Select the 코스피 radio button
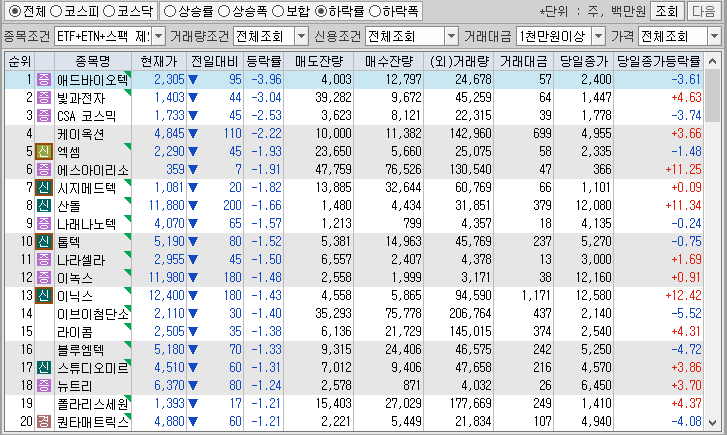The image size is (727, 435). (56, 11)
